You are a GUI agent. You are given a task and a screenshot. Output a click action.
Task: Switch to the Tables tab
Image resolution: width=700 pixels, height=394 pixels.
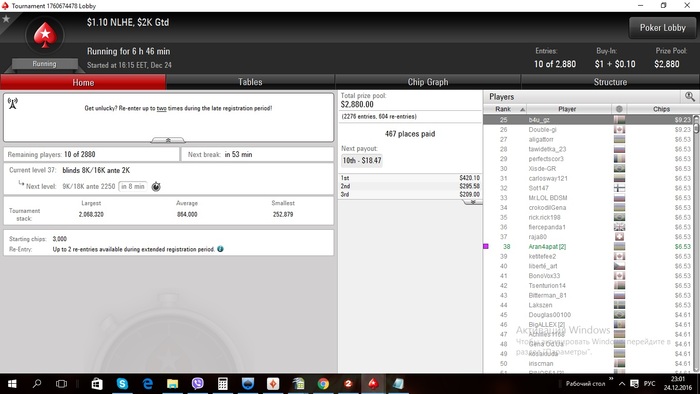[250, 82]
